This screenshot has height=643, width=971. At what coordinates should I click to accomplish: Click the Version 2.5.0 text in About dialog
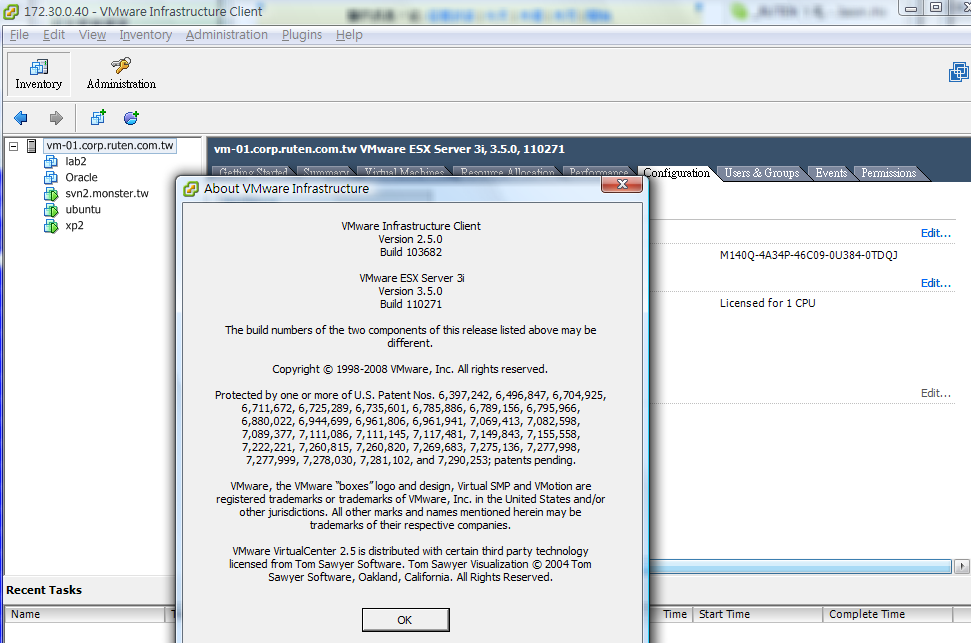411,239
